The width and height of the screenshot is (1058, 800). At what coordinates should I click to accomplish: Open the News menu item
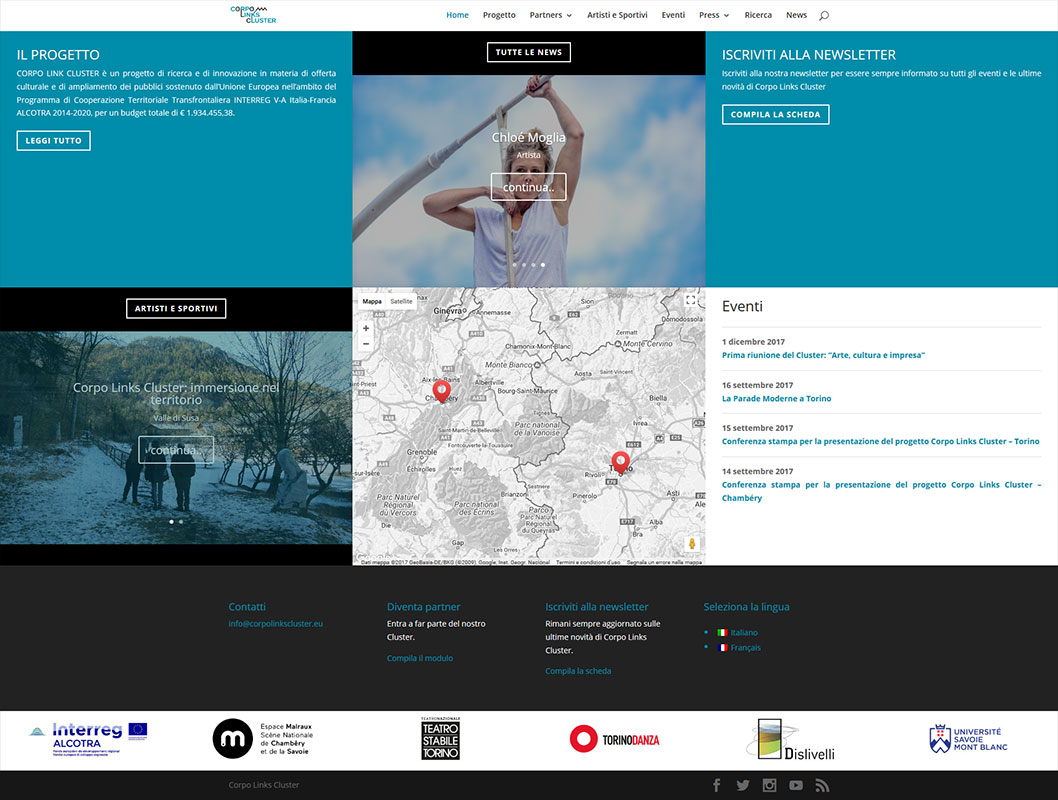796,15
